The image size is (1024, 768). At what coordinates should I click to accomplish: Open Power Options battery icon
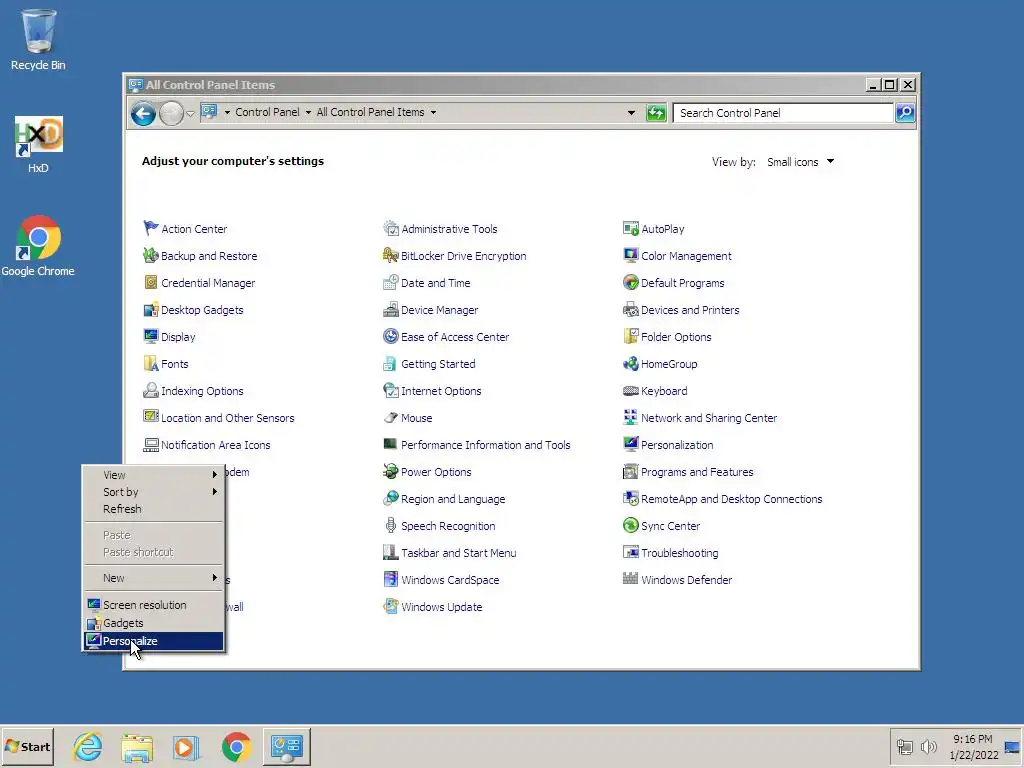pos(391,472)
